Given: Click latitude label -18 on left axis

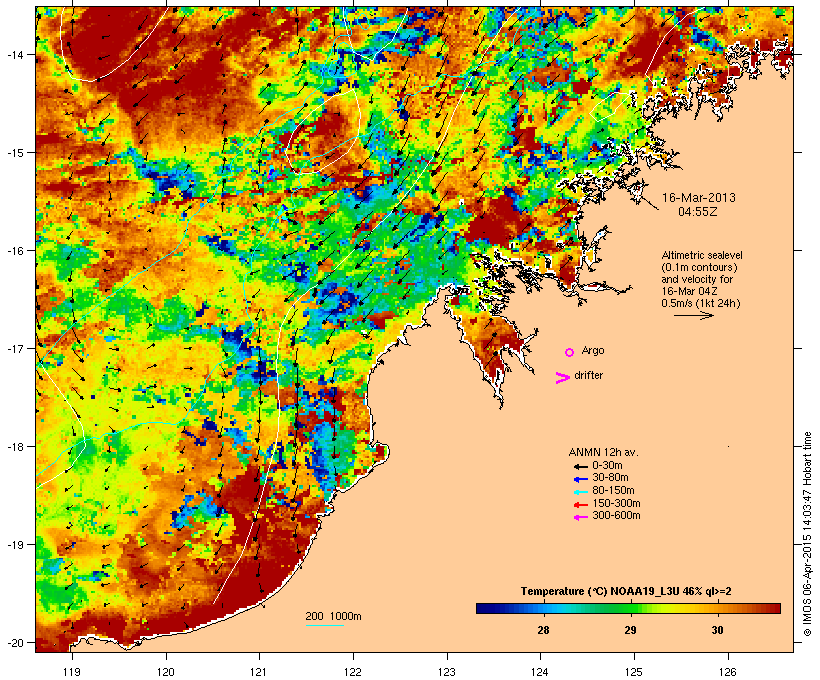Looking at the screenshot, I should (x=14, y=447).
